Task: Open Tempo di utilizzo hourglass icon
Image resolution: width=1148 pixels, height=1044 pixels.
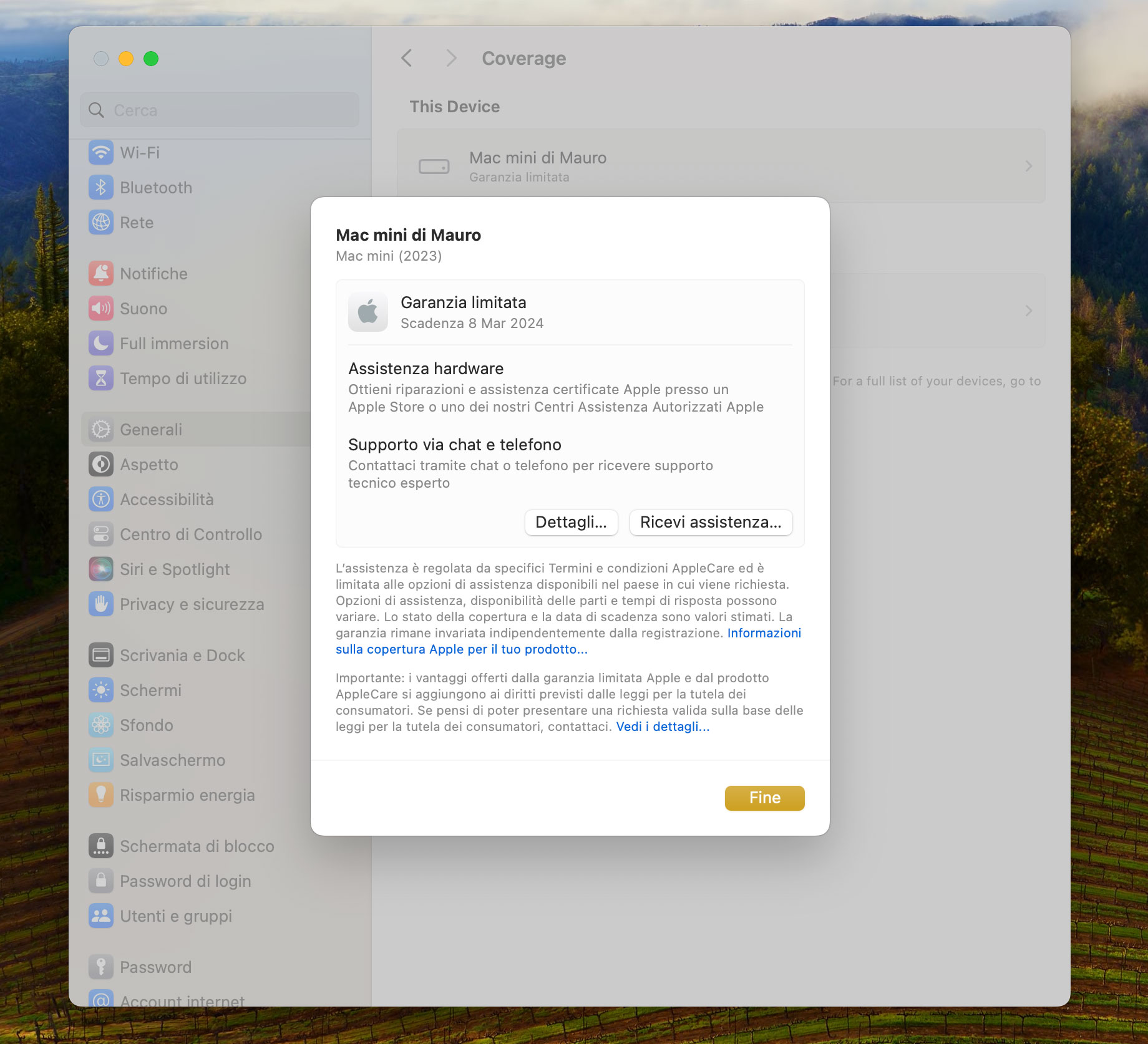Action: pyautogui.click(x=101, y=378)
